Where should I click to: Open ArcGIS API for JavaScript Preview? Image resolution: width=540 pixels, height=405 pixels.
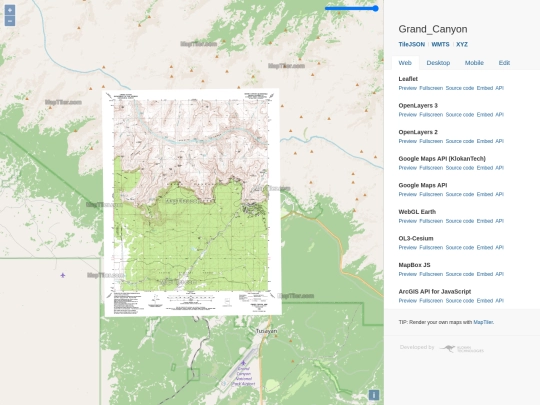408,301
